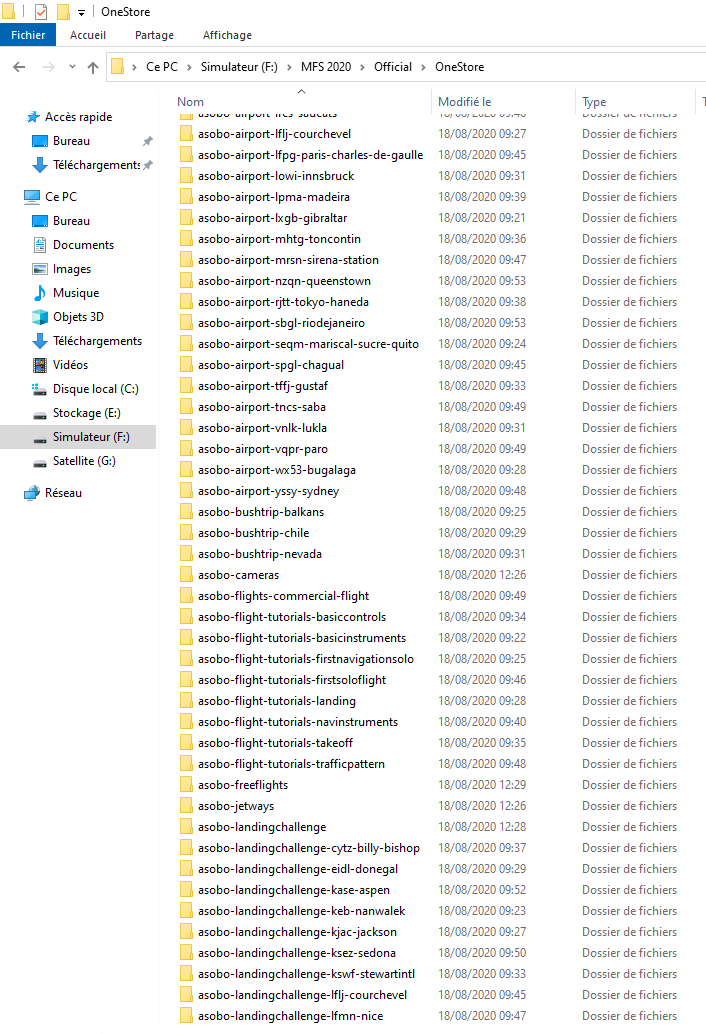
Task: Expand chevron after MFS 2020 breadcrumb
Action: click(x=362, y=67)
